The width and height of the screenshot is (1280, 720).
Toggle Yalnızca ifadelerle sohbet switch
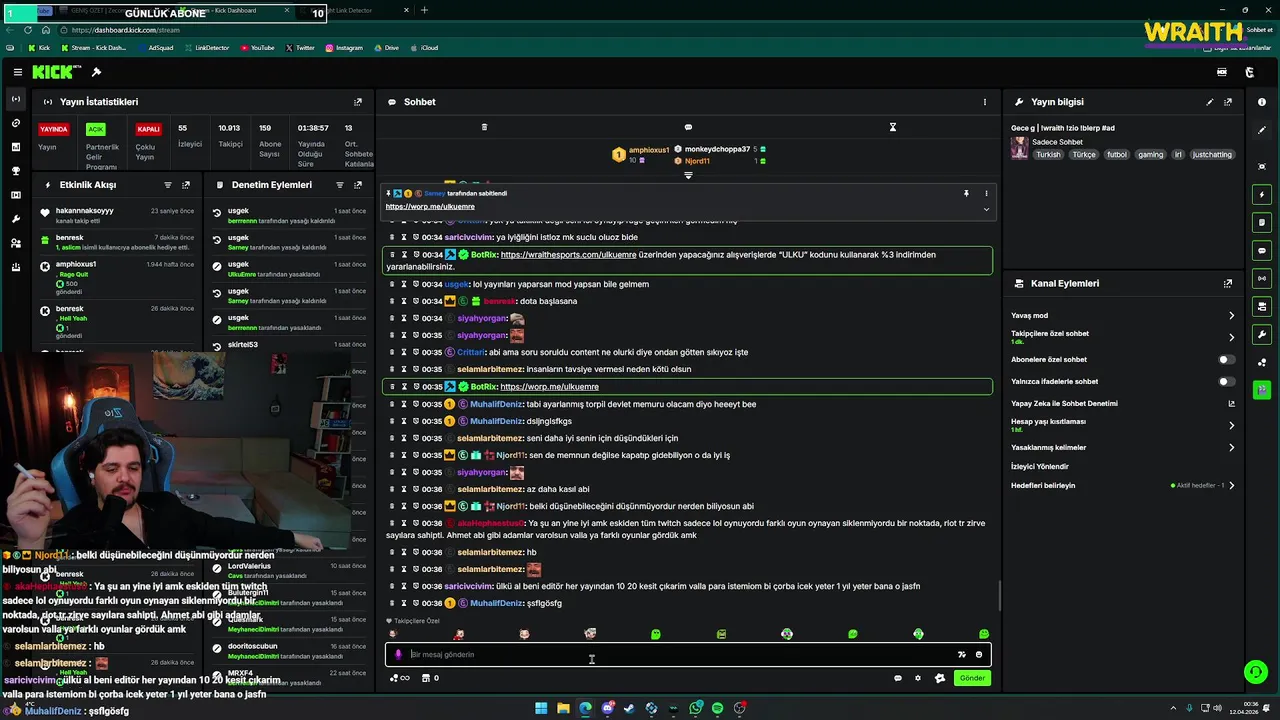[x=1226, y=381]
